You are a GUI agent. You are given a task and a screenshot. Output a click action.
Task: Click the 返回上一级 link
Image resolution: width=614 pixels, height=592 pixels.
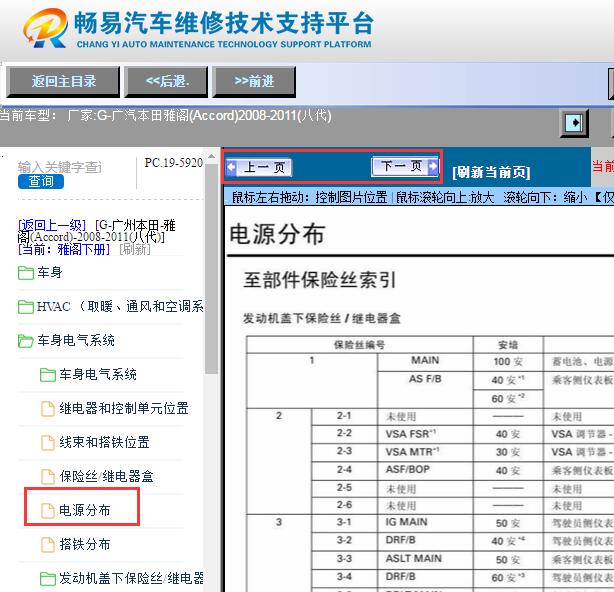point(52,225)
